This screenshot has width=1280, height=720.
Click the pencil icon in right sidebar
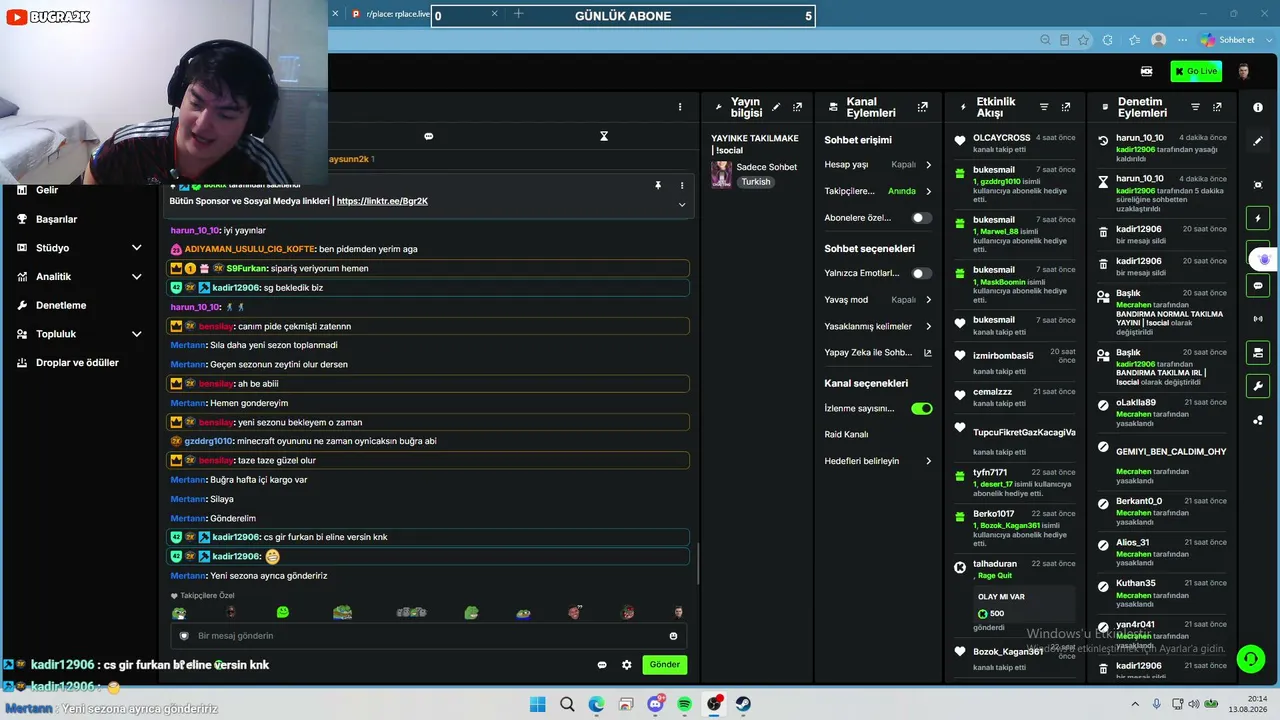click(x=1258, y=141)
